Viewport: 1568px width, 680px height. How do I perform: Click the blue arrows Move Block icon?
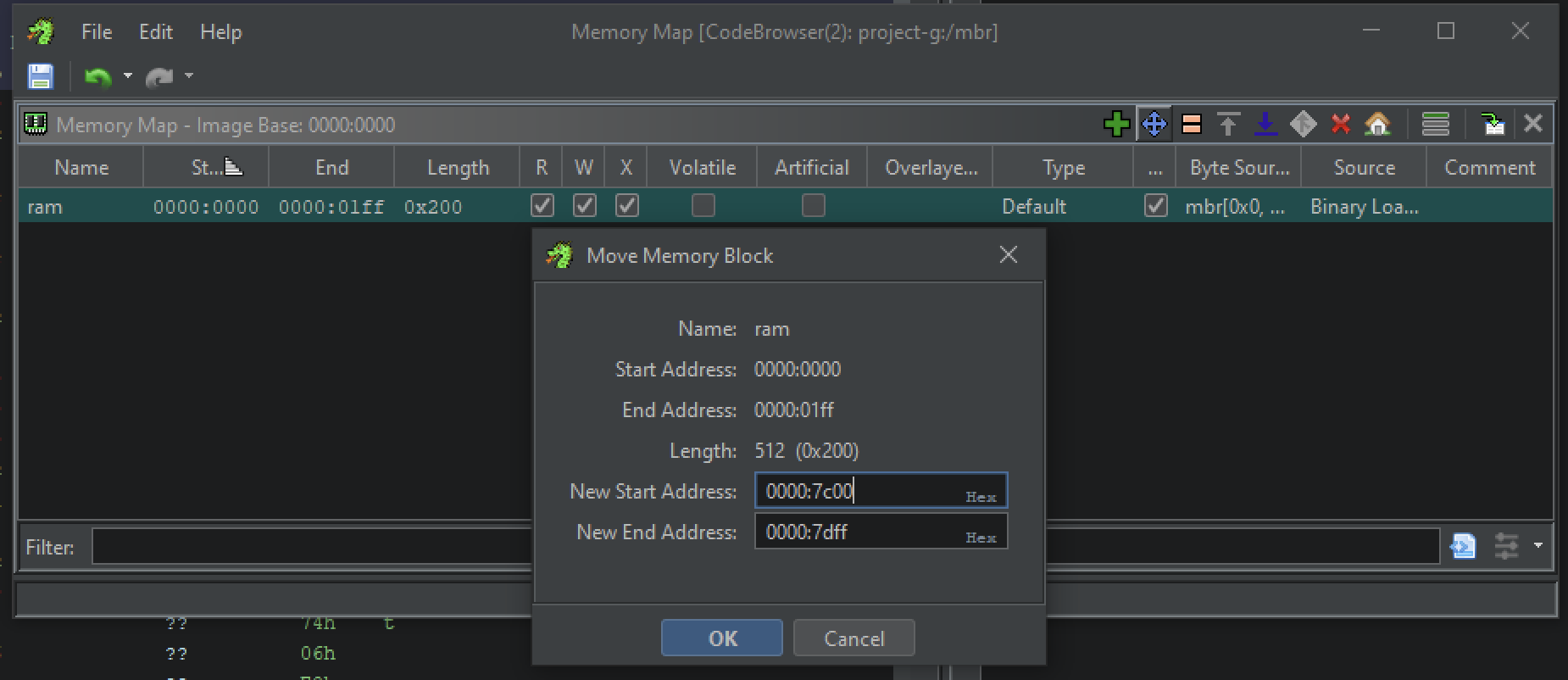[1154, 125]
